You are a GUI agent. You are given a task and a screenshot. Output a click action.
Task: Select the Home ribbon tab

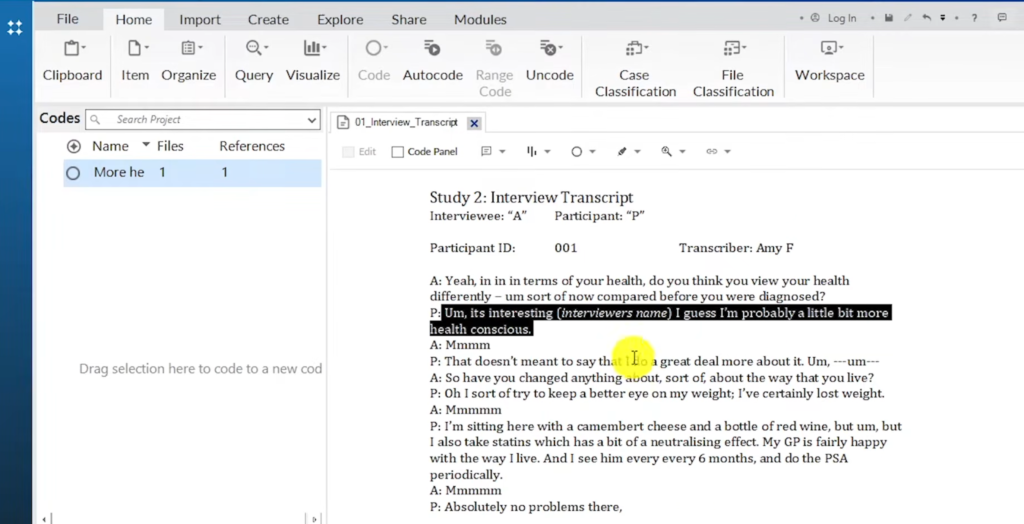point(134,20)
